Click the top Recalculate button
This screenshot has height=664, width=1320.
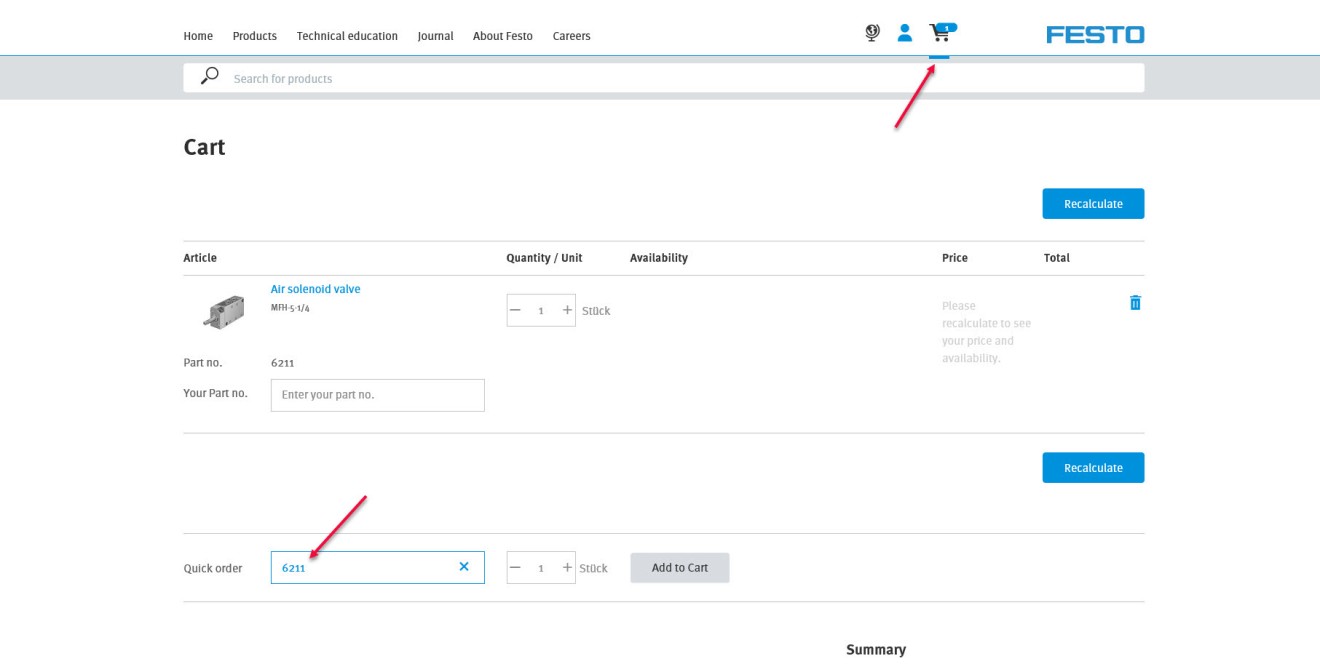pyautogui.click(x=1093, y=204)
